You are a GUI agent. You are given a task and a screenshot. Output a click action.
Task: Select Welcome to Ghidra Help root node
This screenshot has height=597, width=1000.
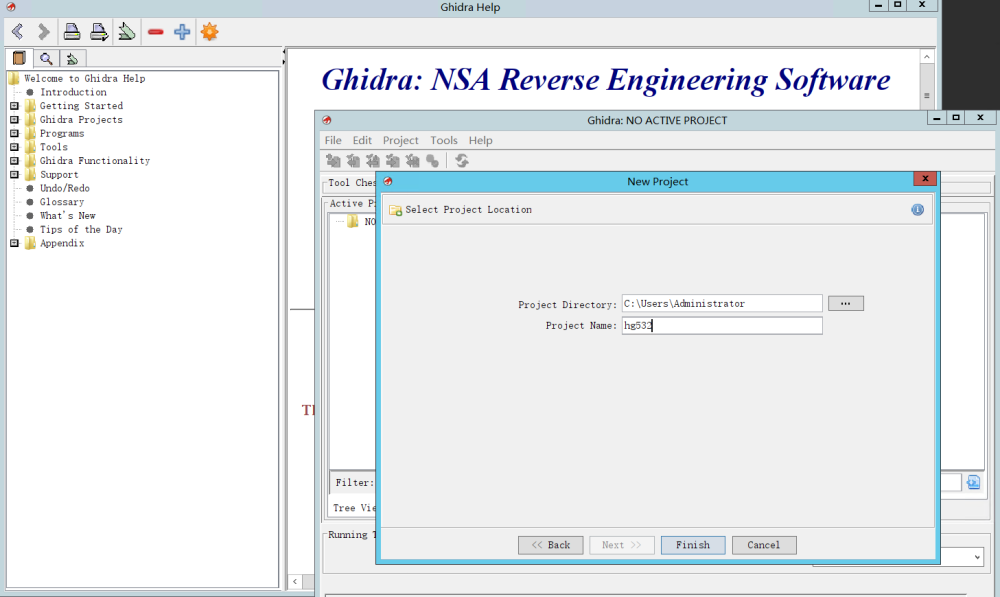84,78
